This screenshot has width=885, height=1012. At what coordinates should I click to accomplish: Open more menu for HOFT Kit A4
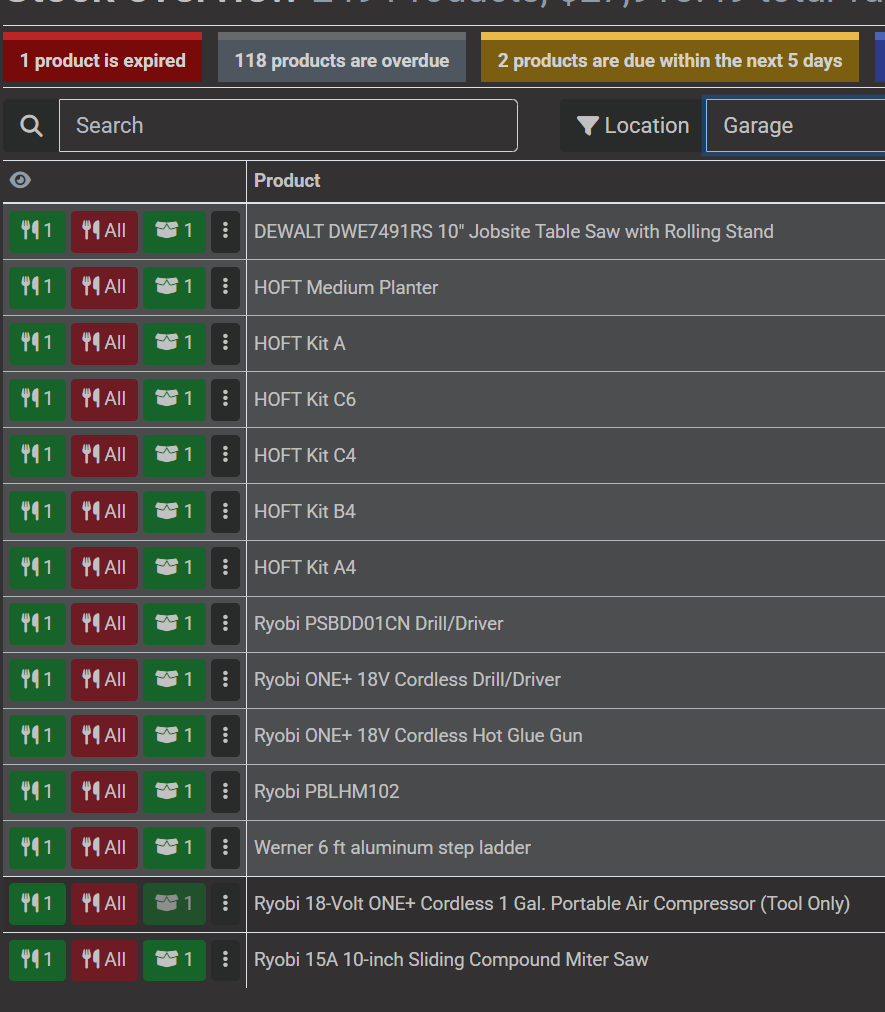coord(225,567)
